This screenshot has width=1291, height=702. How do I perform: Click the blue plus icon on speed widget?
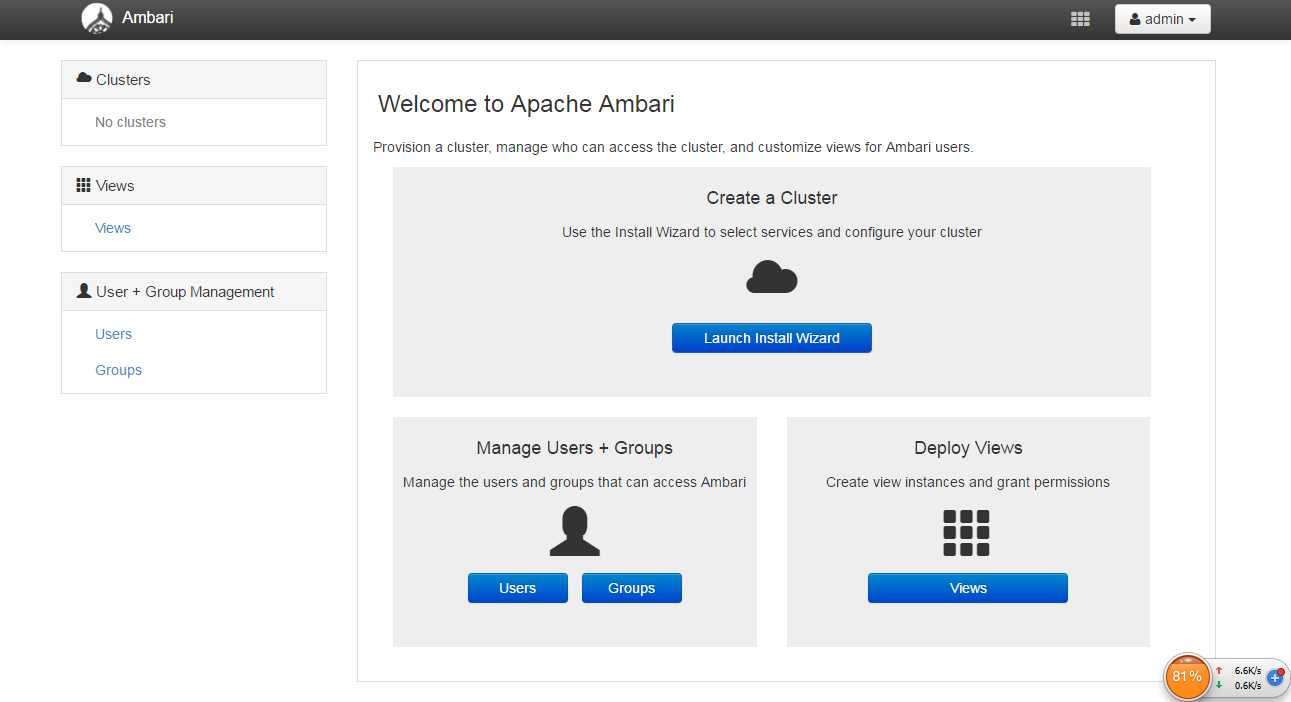(1275, 678)
